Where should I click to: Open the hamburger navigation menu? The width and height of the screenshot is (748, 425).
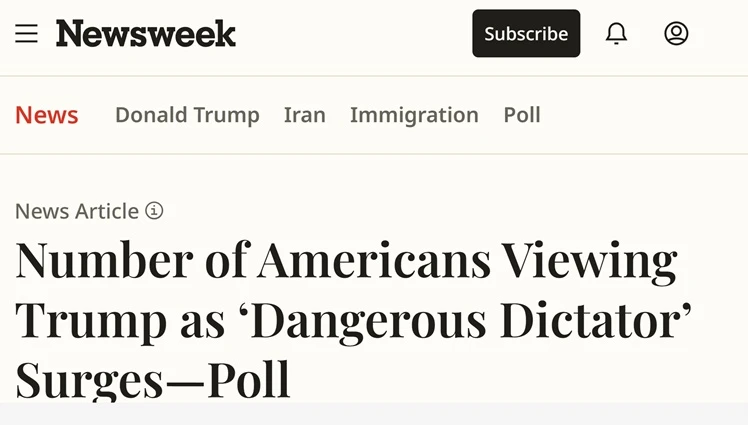coord(26,33)
